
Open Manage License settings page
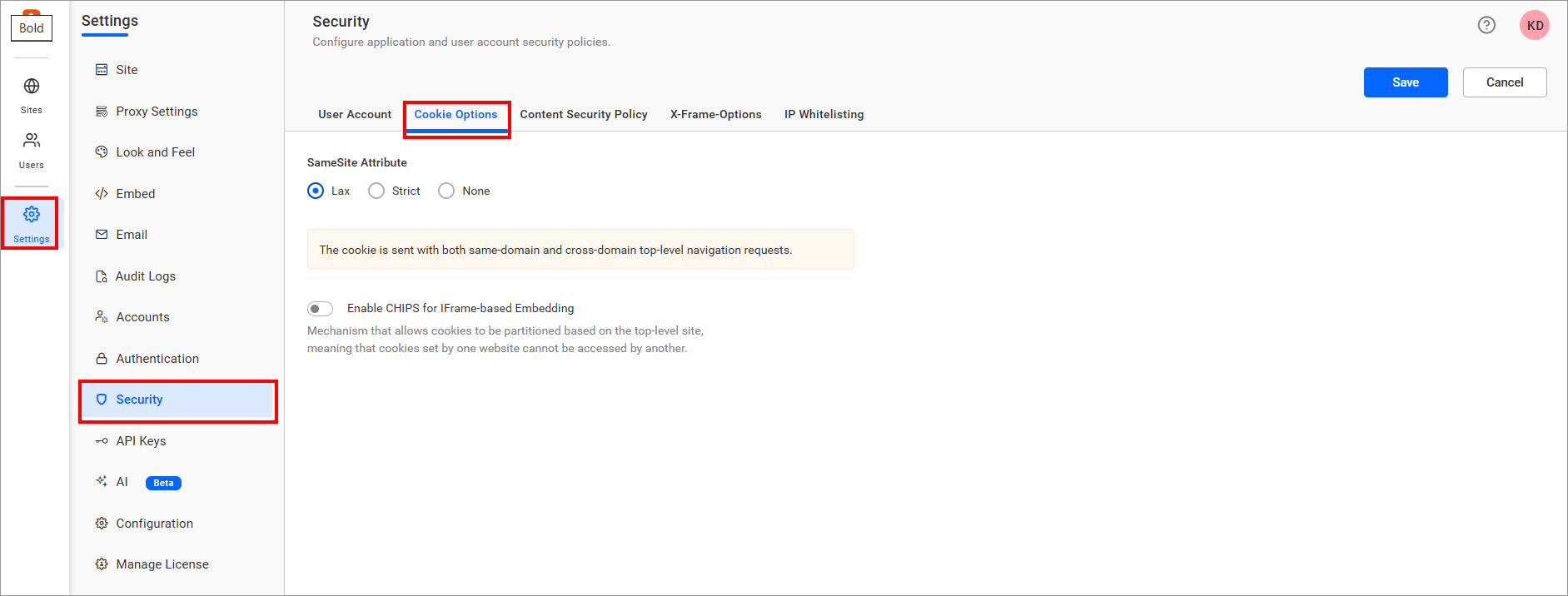point(162,564)
